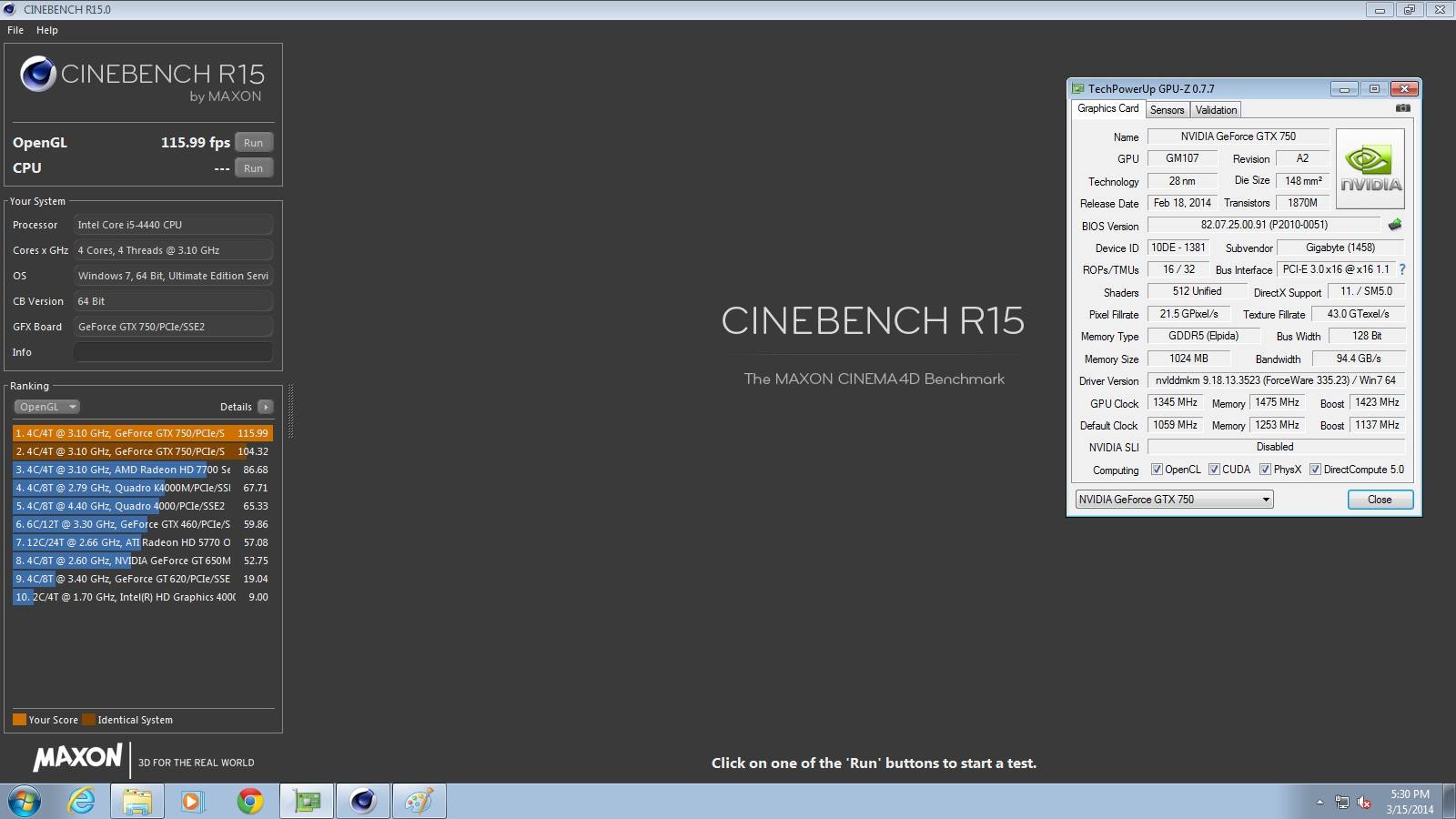Select ranking row 4.40 GHz Quadro 4000

pyautogui.click(x=143, y=506)
